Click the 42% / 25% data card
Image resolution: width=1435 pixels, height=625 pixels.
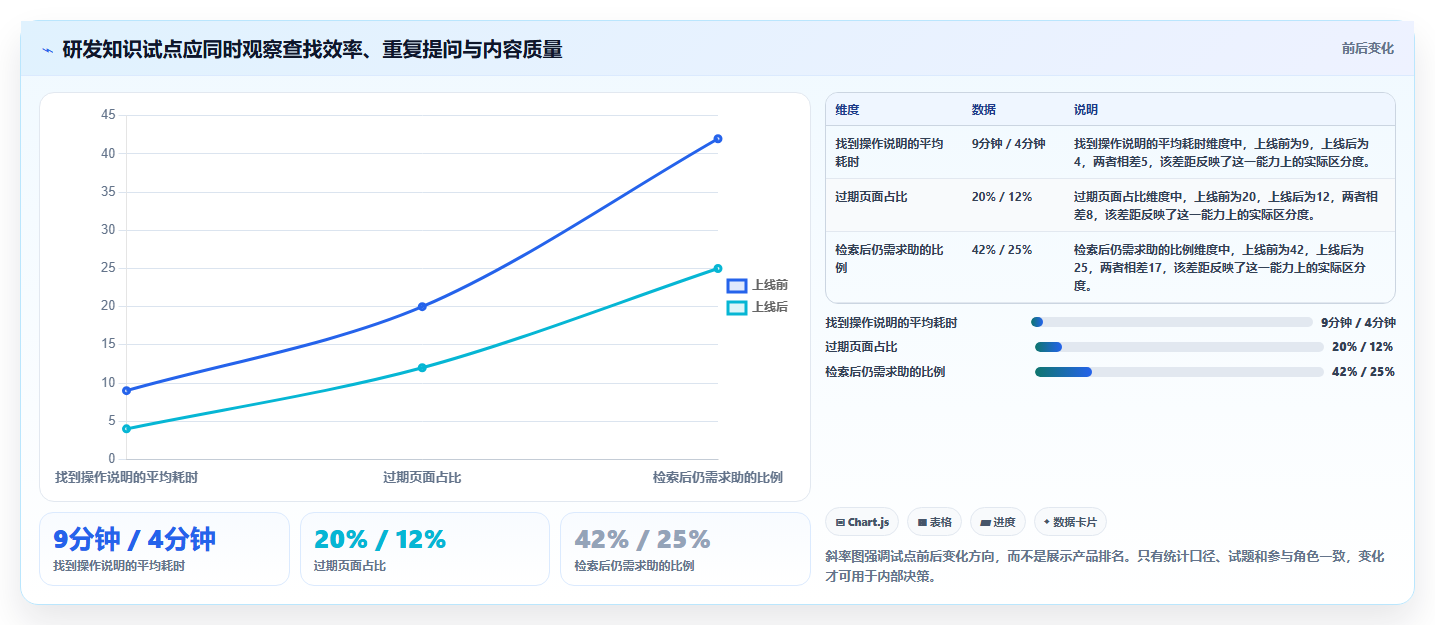point(685,549)
